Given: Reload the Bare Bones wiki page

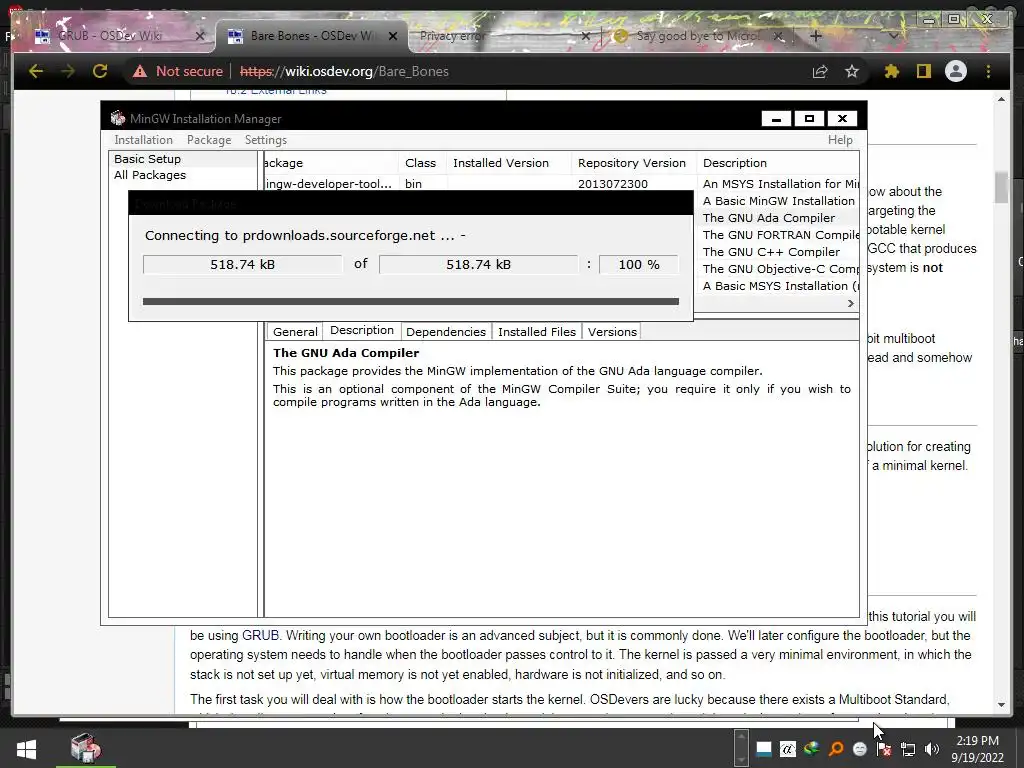Looking at the screenshot, I should (100, 71).
